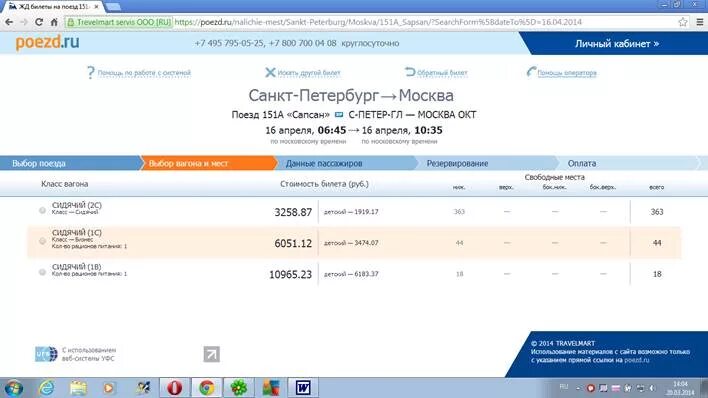Image resolution: width=708 pixels, height=398 pixels.
Task: Open browser home page icon
Action: 54,22
